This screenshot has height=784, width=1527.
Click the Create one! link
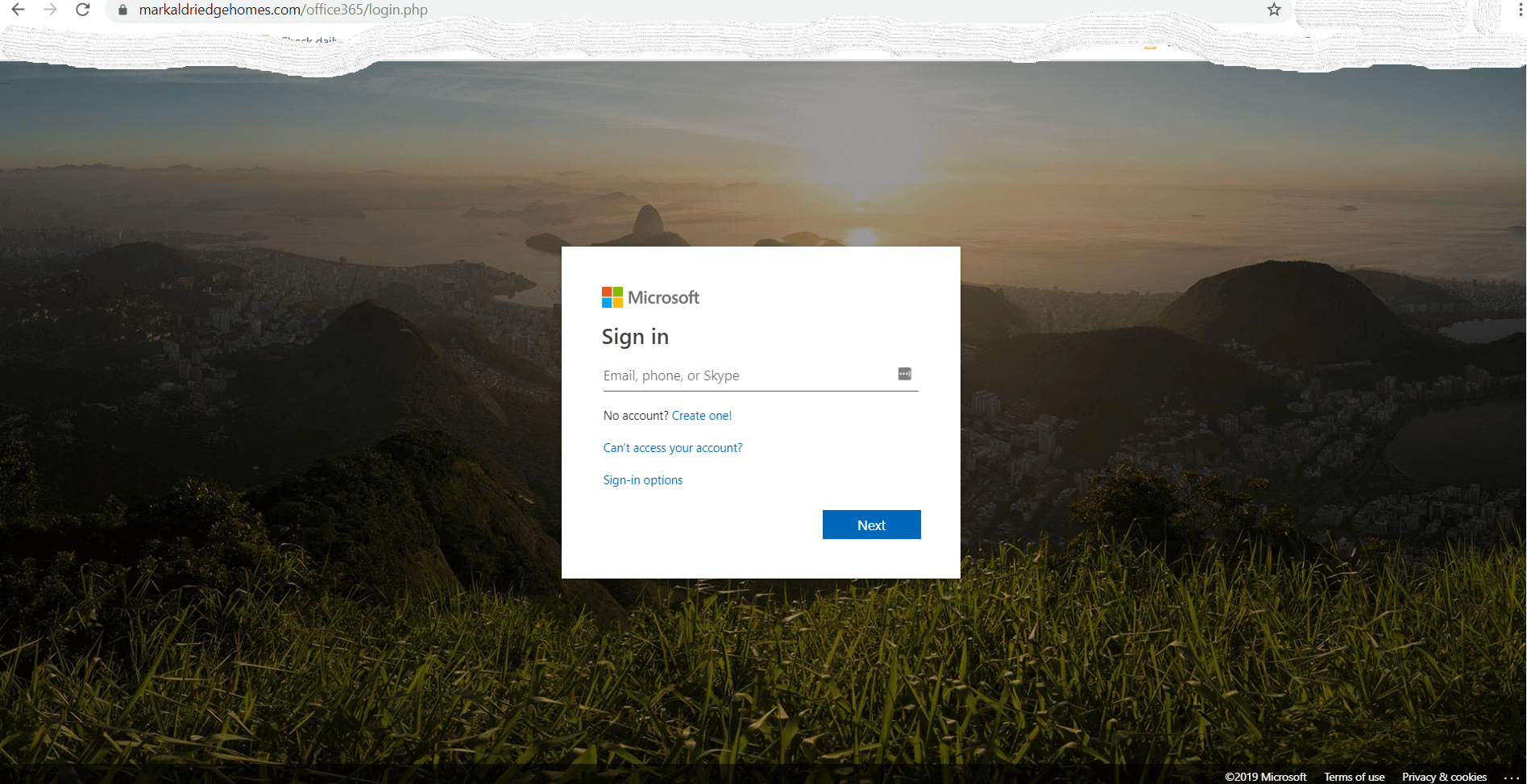click(702, 416)
